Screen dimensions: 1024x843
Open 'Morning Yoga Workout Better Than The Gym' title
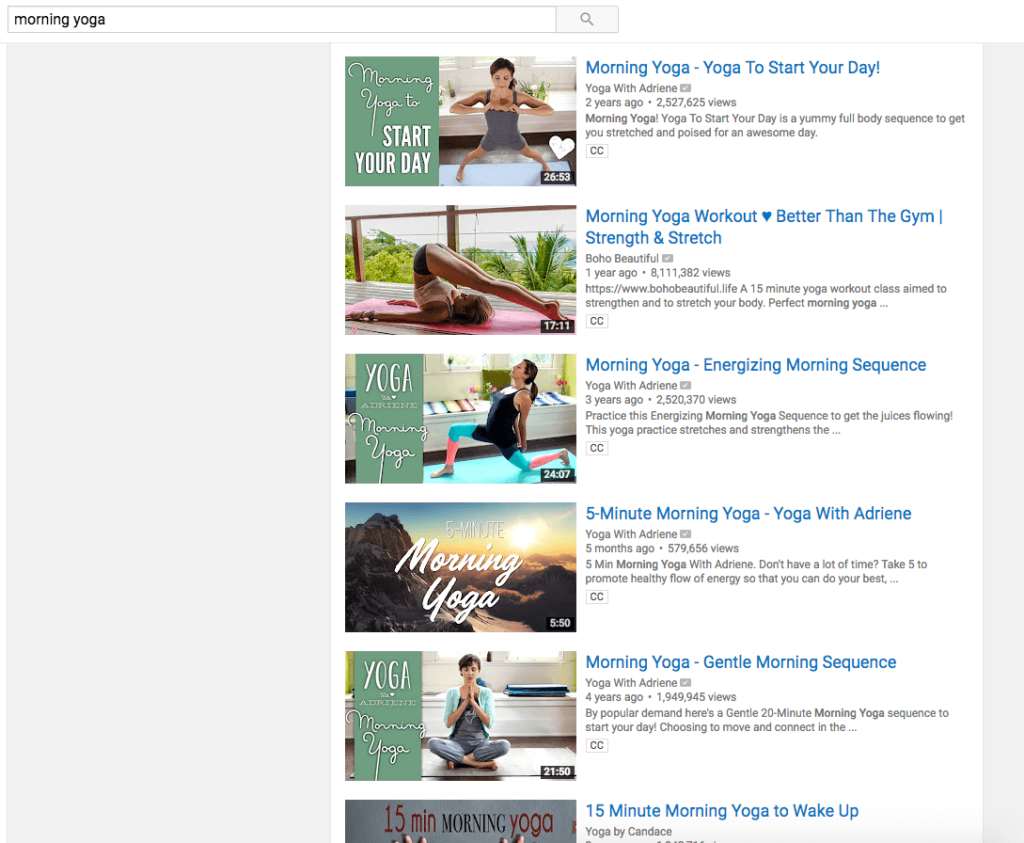[x=764, y=227]
